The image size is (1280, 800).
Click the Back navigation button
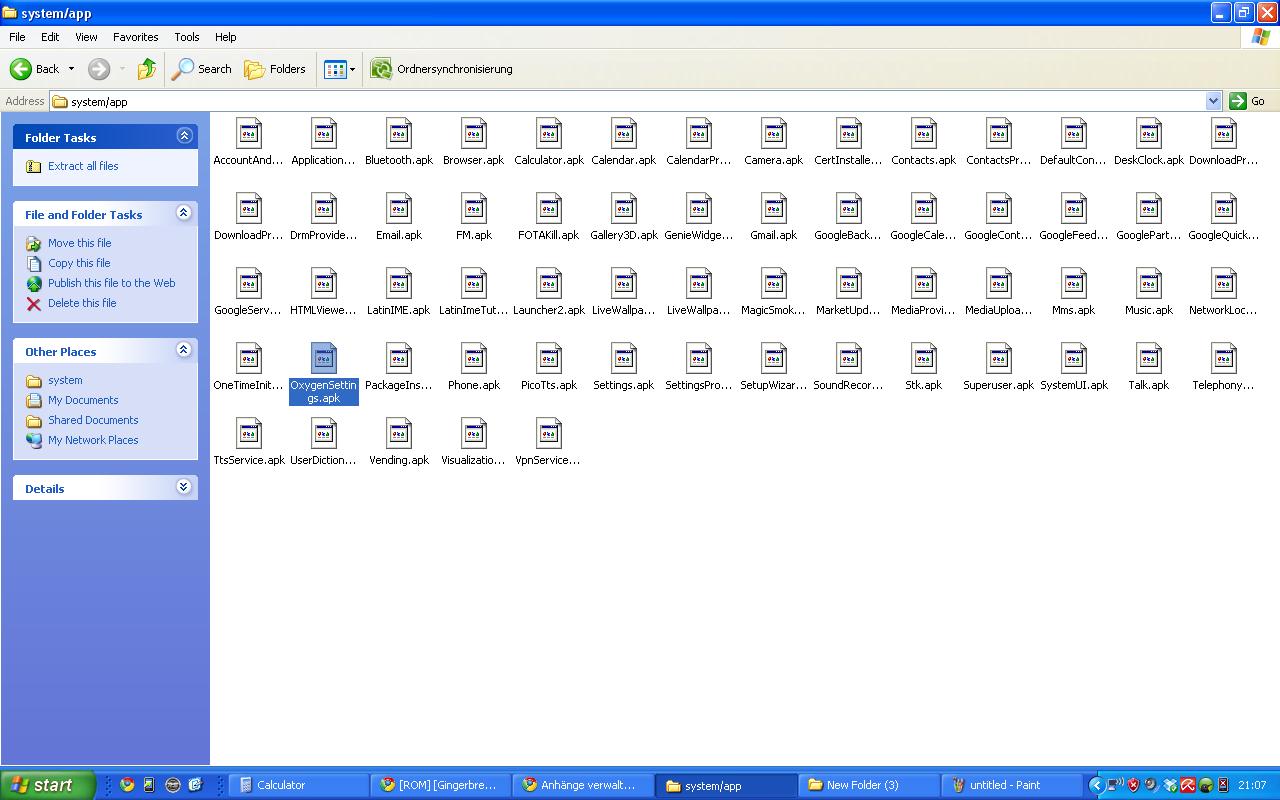point(36,69)
